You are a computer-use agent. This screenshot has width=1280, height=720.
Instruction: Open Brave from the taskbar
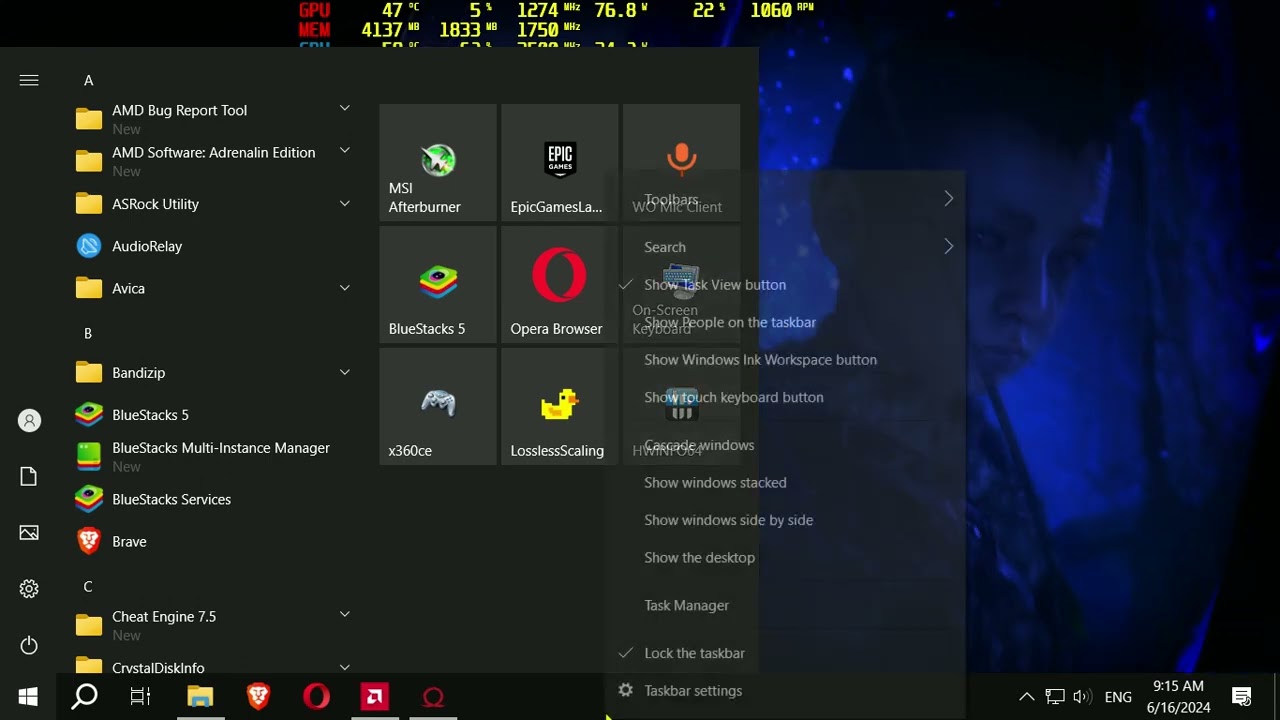pos(258,697)
